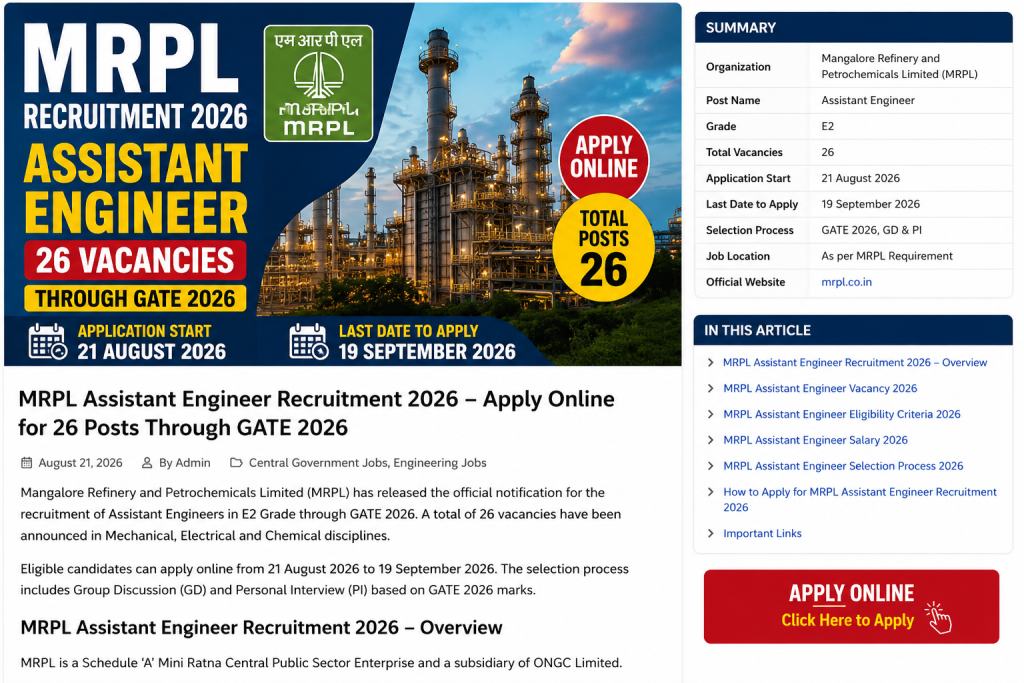Click the E2 grade value in Summary

tap(827, 127)
